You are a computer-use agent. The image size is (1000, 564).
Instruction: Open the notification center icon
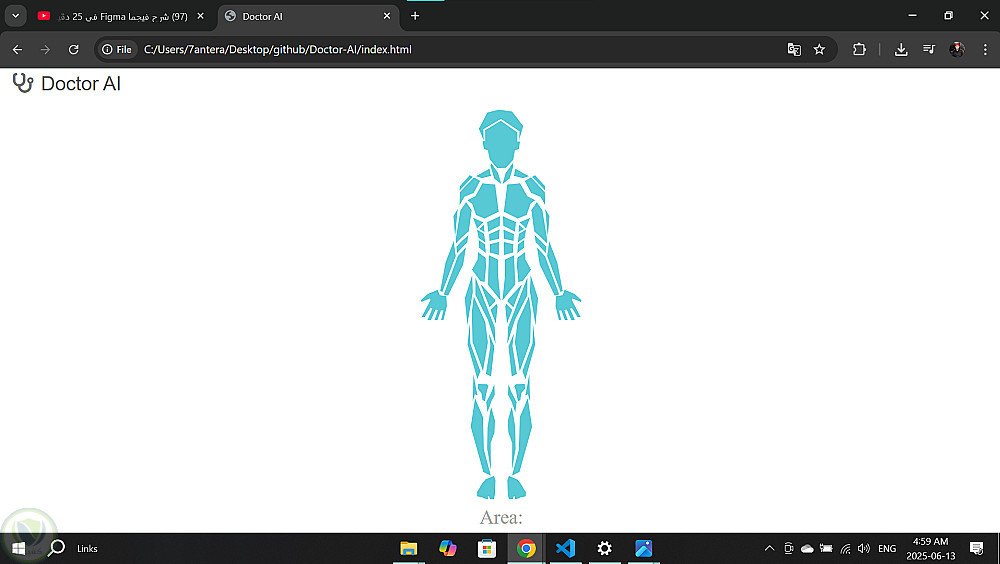[976, 549]
